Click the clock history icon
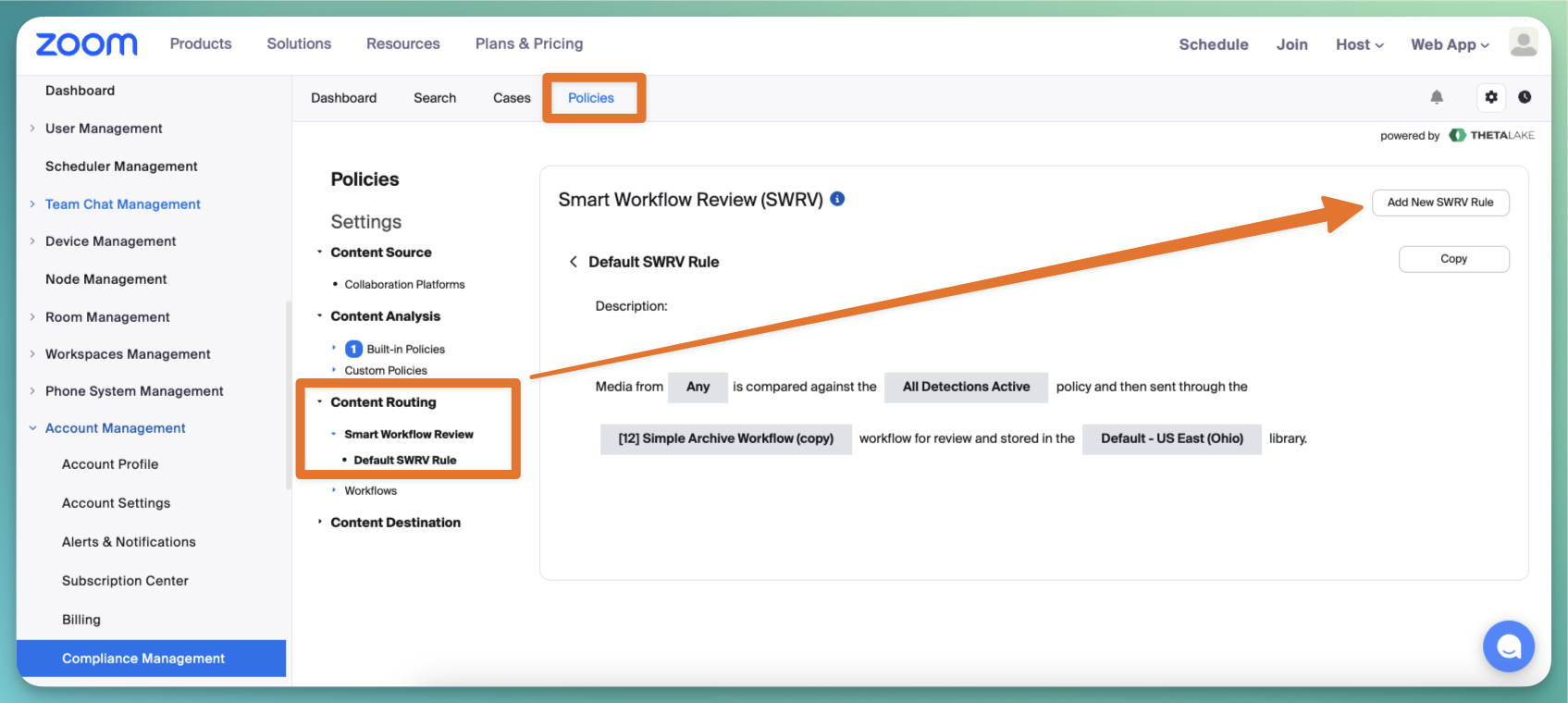Image resolution: width=1568 pixels, height=703 pixels. 1525,97
